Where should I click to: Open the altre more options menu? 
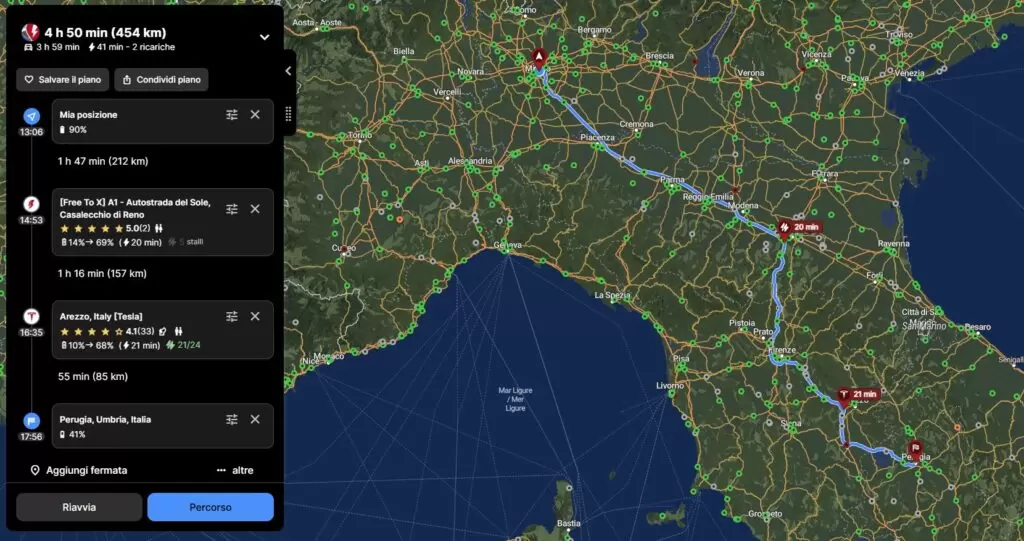coord(235,470)
